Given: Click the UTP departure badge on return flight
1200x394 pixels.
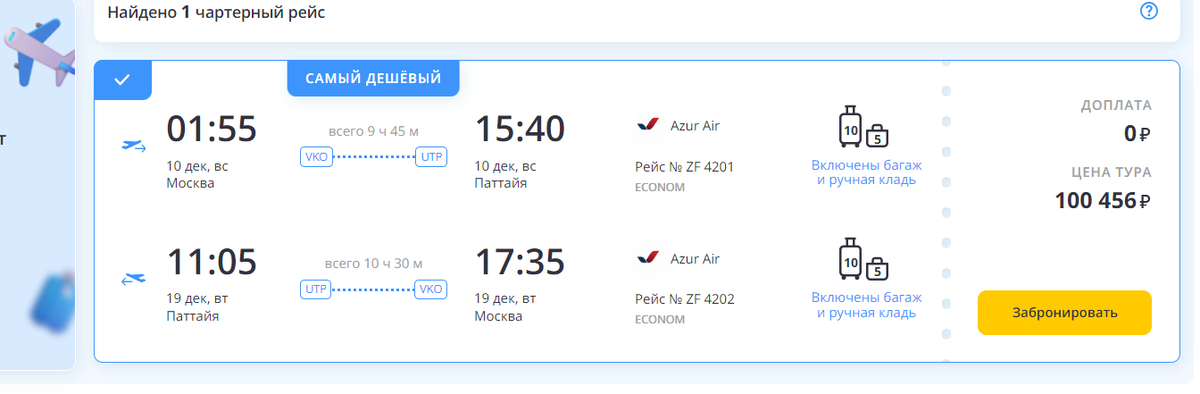Looking at the screenshot, I should pyautogui.click(x=316, y=289).
